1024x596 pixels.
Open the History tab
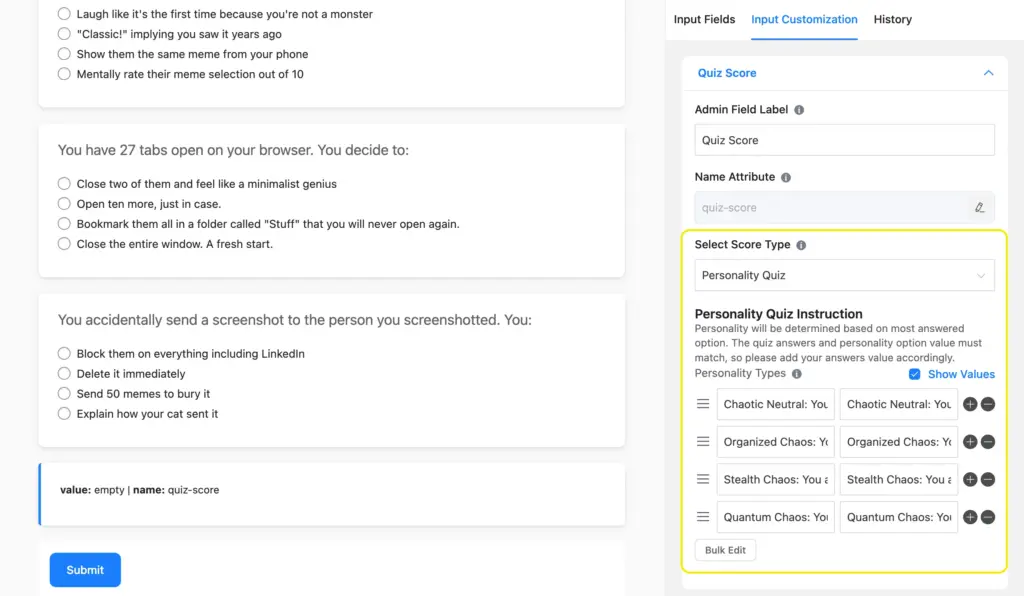click(892, 19)
